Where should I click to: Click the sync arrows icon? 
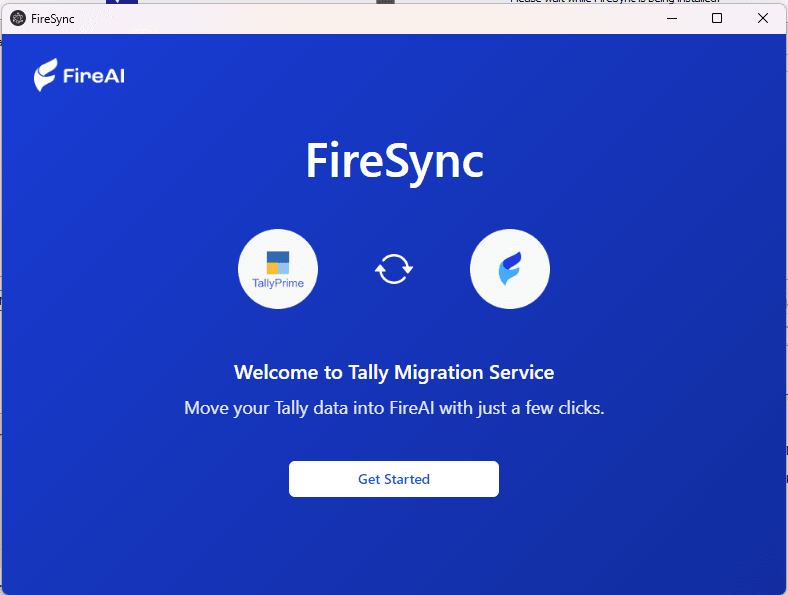(393, 269)
